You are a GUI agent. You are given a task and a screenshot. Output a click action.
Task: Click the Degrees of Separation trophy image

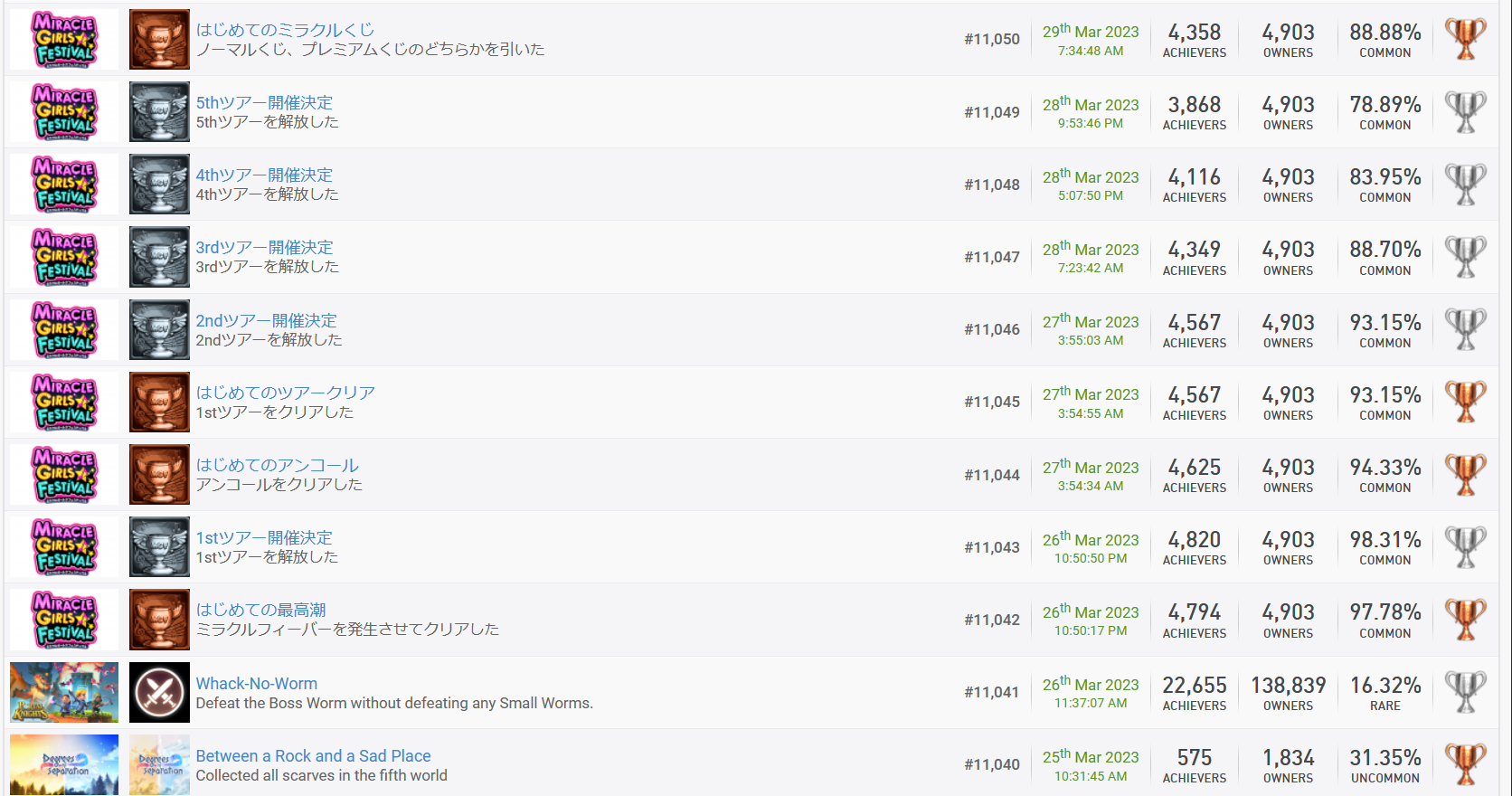point(159,764)
